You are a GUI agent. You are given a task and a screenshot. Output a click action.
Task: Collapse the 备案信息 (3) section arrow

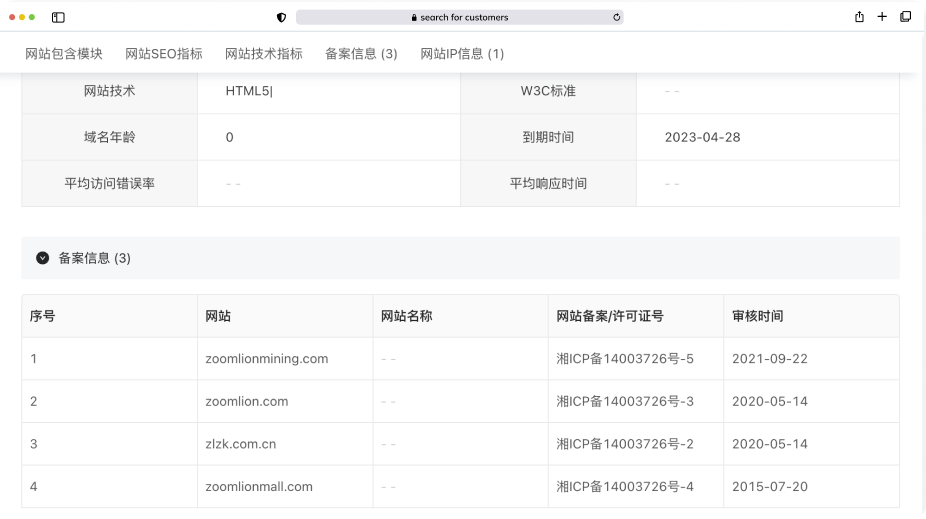coord(43,258)
